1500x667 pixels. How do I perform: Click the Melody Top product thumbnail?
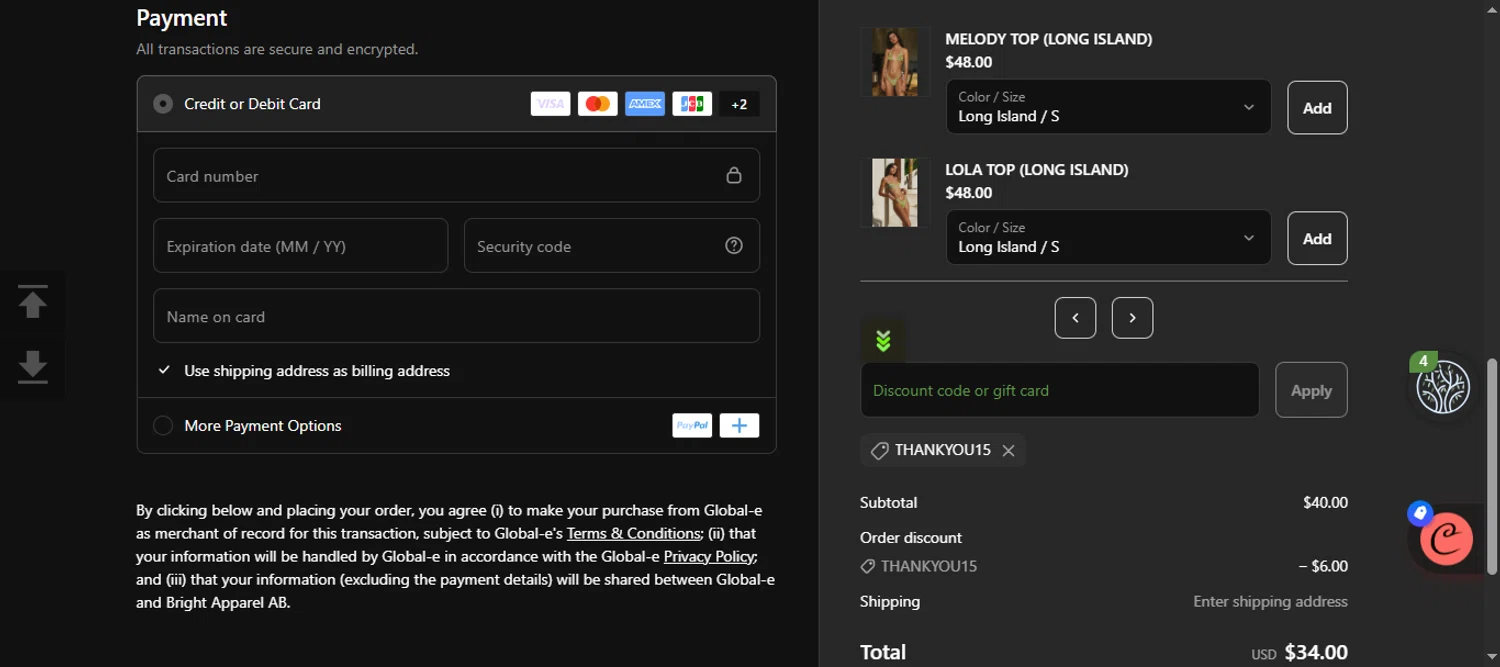[895, 62]
